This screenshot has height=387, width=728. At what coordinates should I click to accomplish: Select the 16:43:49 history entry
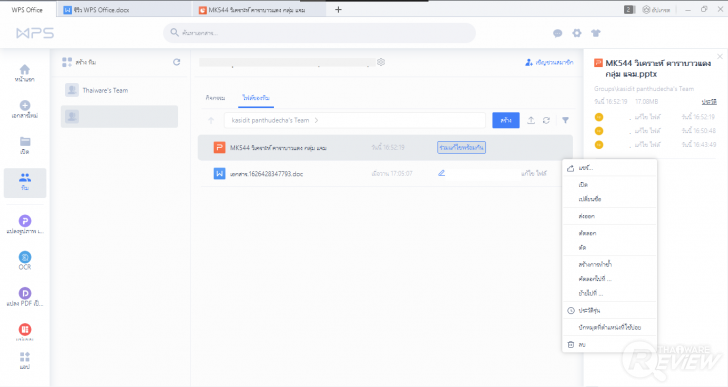655,145
